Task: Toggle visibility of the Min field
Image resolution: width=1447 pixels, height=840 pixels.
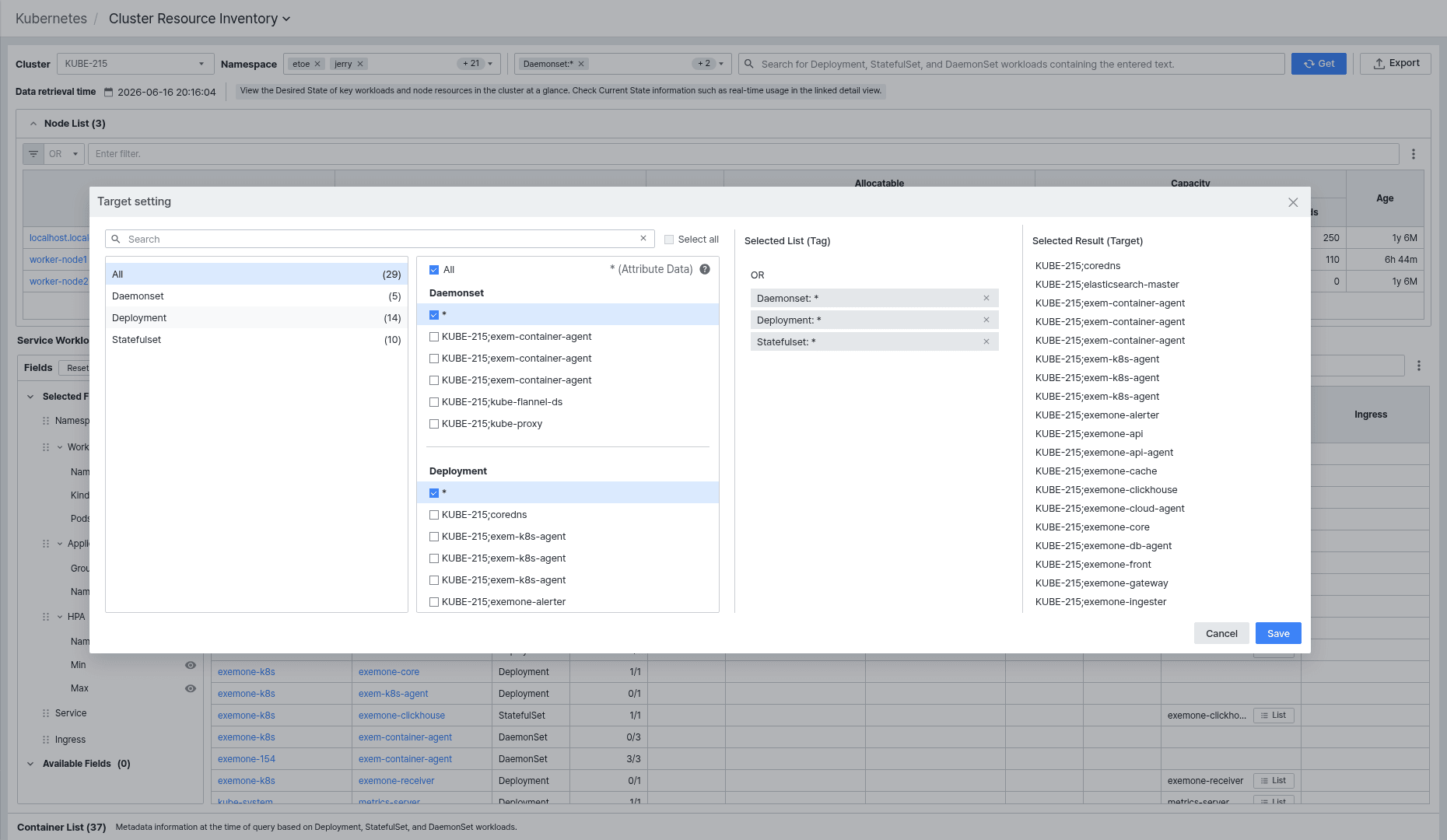Action: click(191, 665)
